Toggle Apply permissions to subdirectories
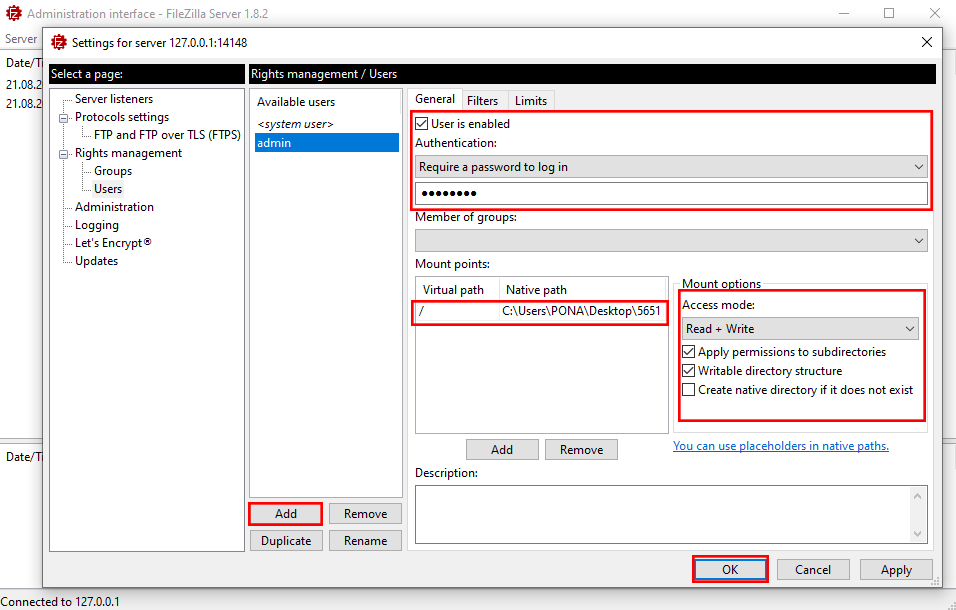The height and width of the screenshot is (610, 956). point(688,352)
